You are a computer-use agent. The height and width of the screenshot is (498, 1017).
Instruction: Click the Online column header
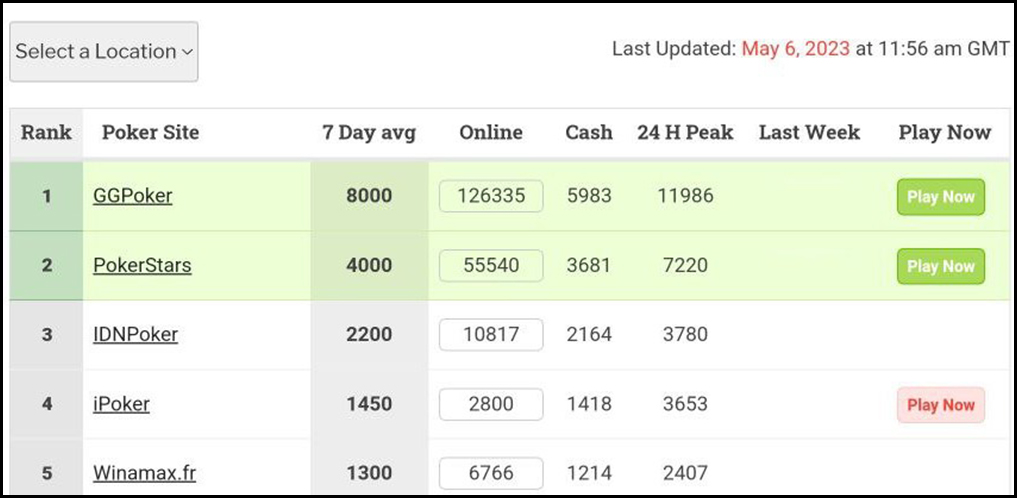point(491,132)
